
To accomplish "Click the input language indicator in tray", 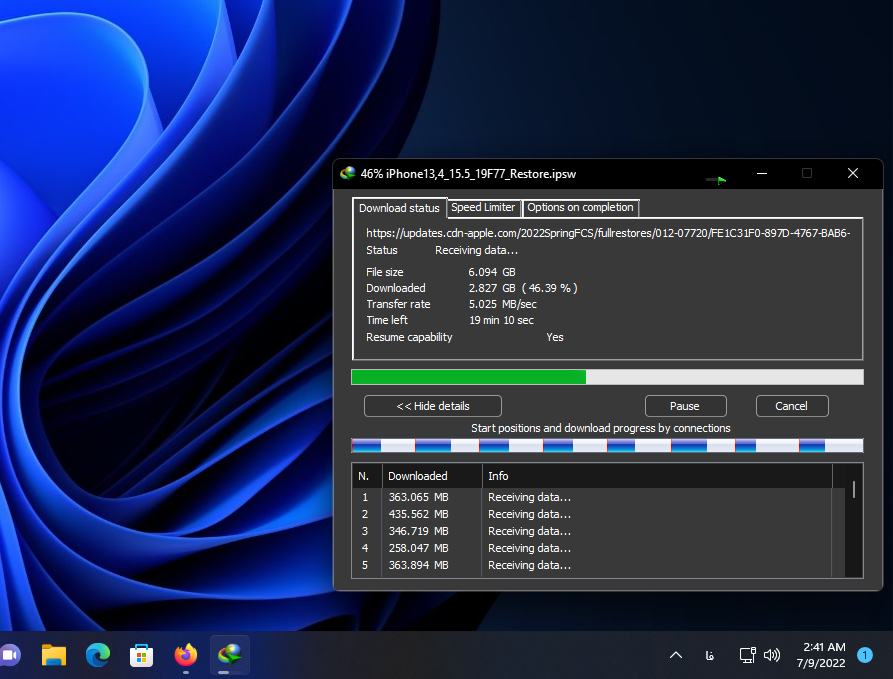I will 710,656.
